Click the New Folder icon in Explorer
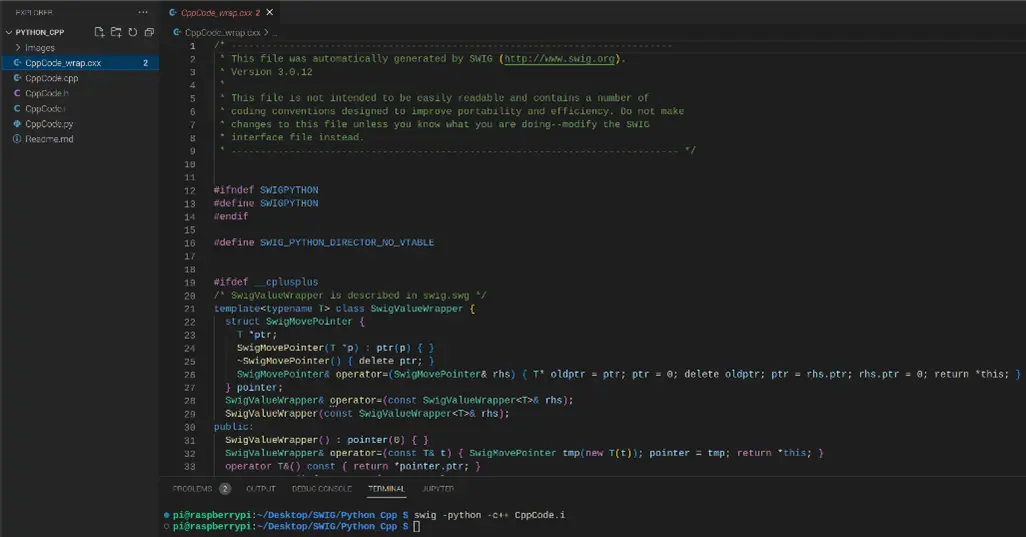Image resolution: width=1026 pixels, height=537 pixels. point(116,32)
